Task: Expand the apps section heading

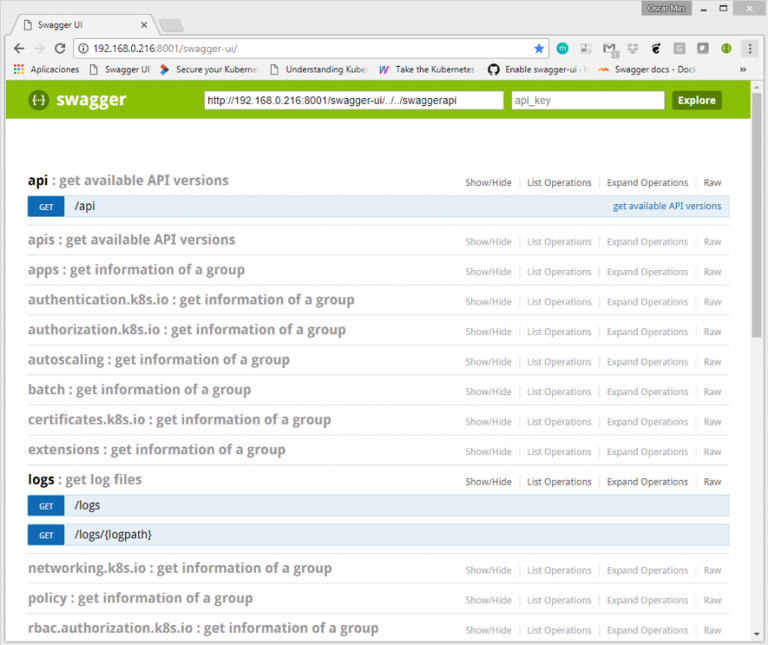Action: tap(136, 270)
